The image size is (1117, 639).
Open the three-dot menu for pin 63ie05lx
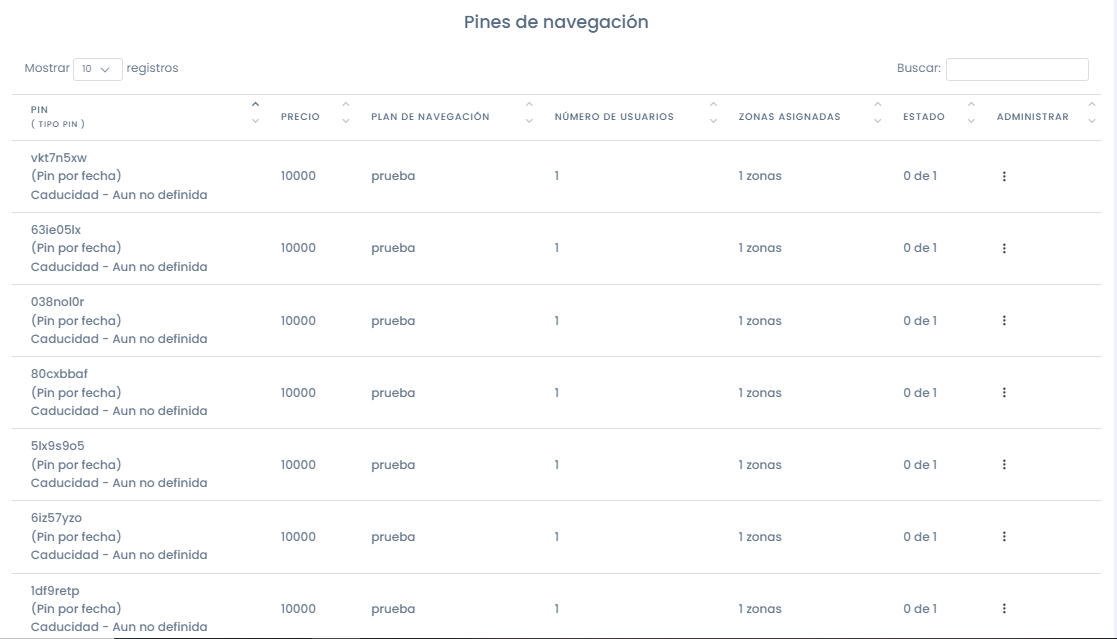click(1004, 248)
